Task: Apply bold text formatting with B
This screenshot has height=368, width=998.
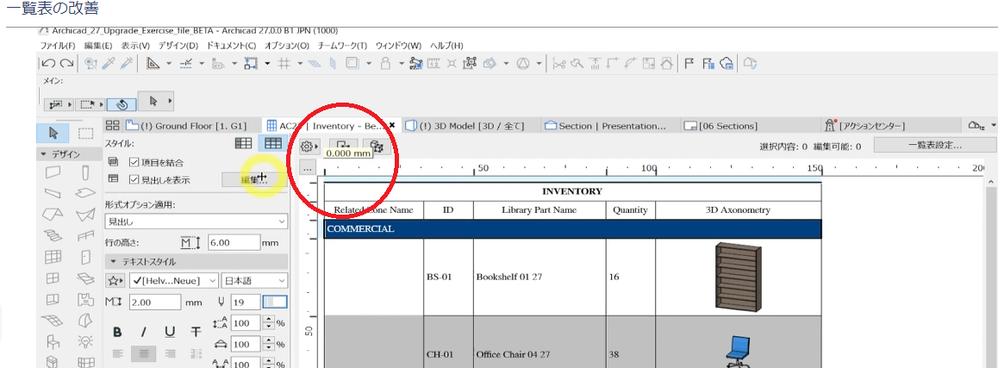Action: 117,332
